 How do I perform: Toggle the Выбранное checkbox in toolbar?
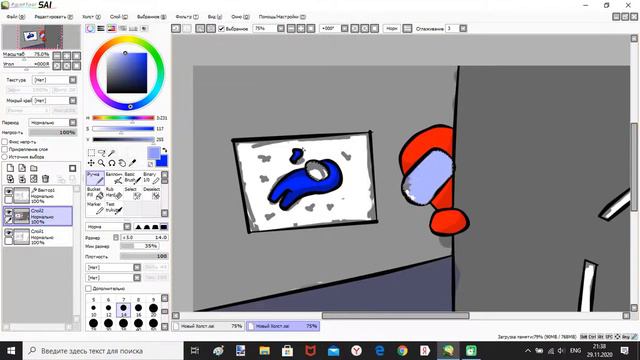(221, 29)
